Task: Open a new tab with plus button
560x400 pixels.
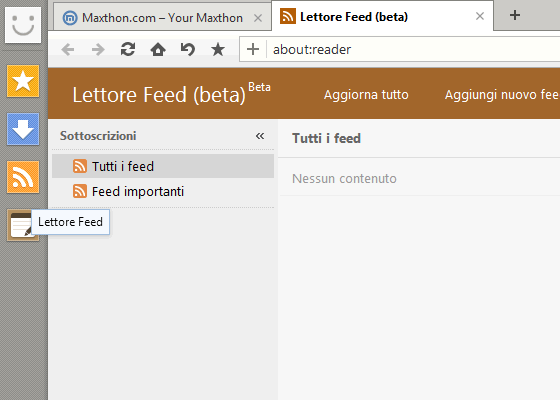Action: [x=515, y=15]
